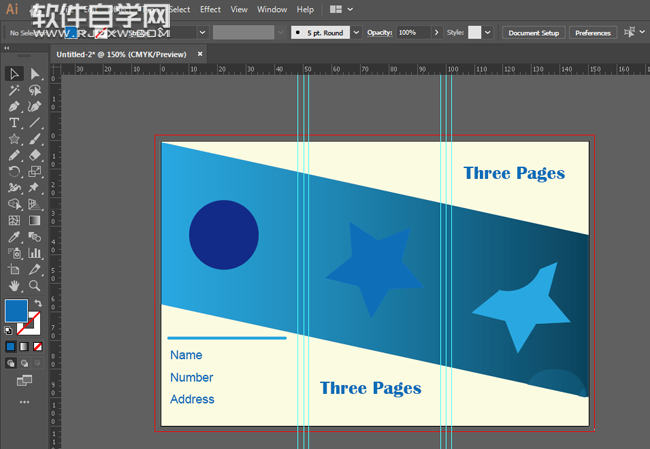The width and height of the screenshot is (650, 449).
Task: Click the blue Fill color swatch
Action: 16,311
